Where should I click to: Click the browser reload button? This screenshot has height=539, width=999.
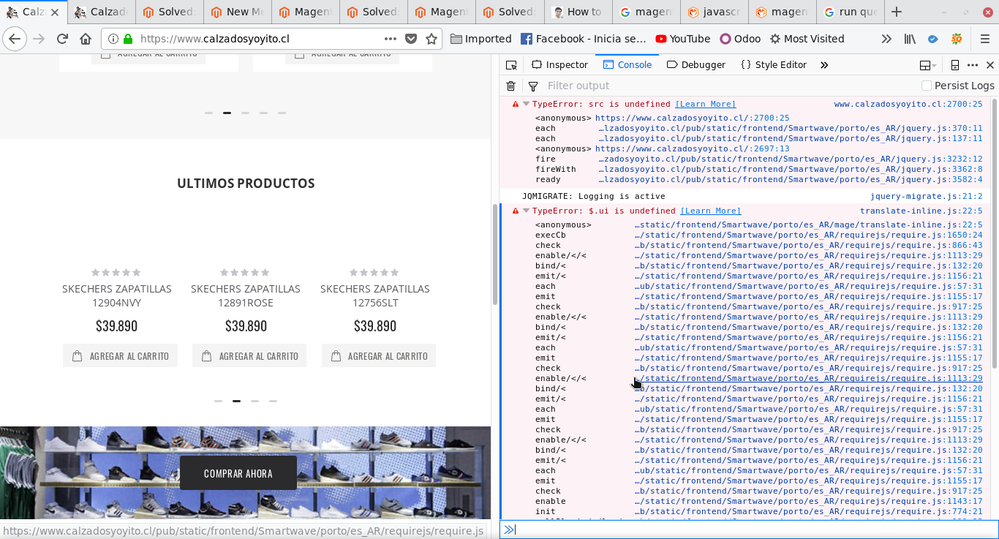click(62, 39)
